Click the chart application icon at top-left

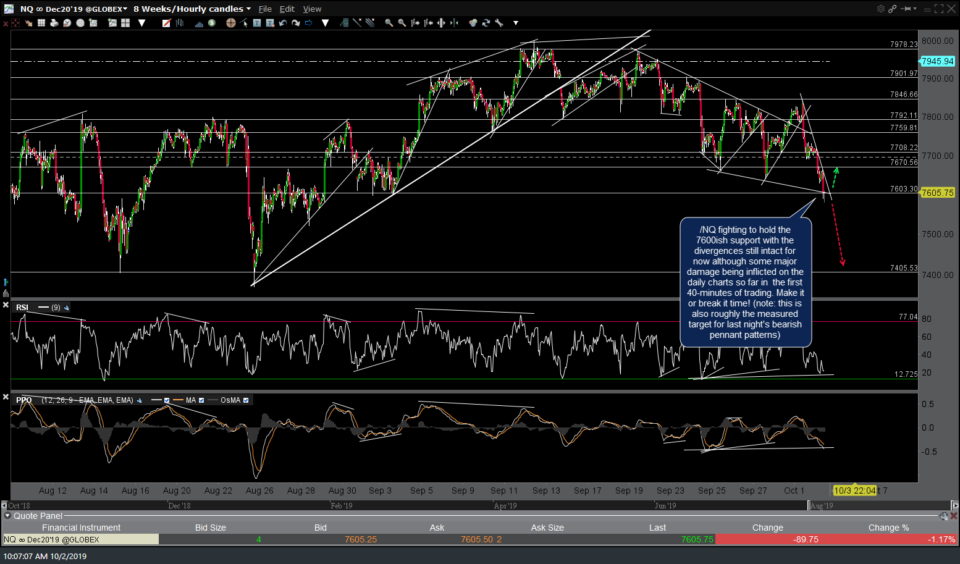tap(9, 9)
